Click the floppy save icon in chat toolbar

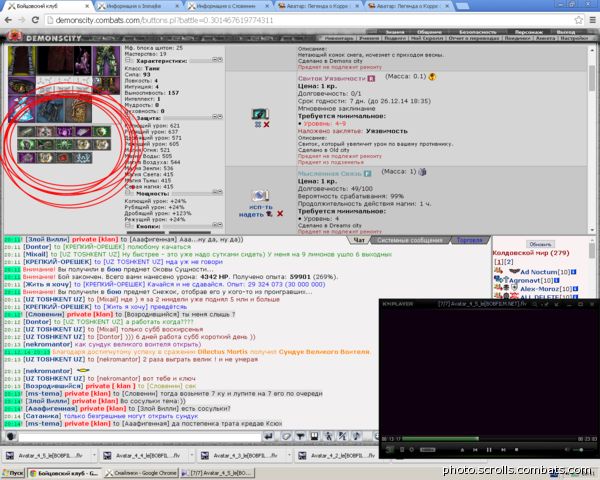tap(314, 436)
